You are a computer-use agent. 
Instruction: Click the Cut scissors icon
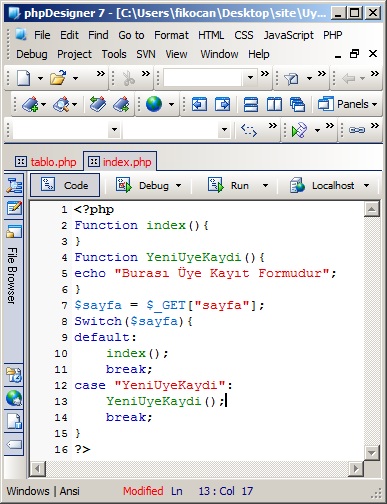128,79
